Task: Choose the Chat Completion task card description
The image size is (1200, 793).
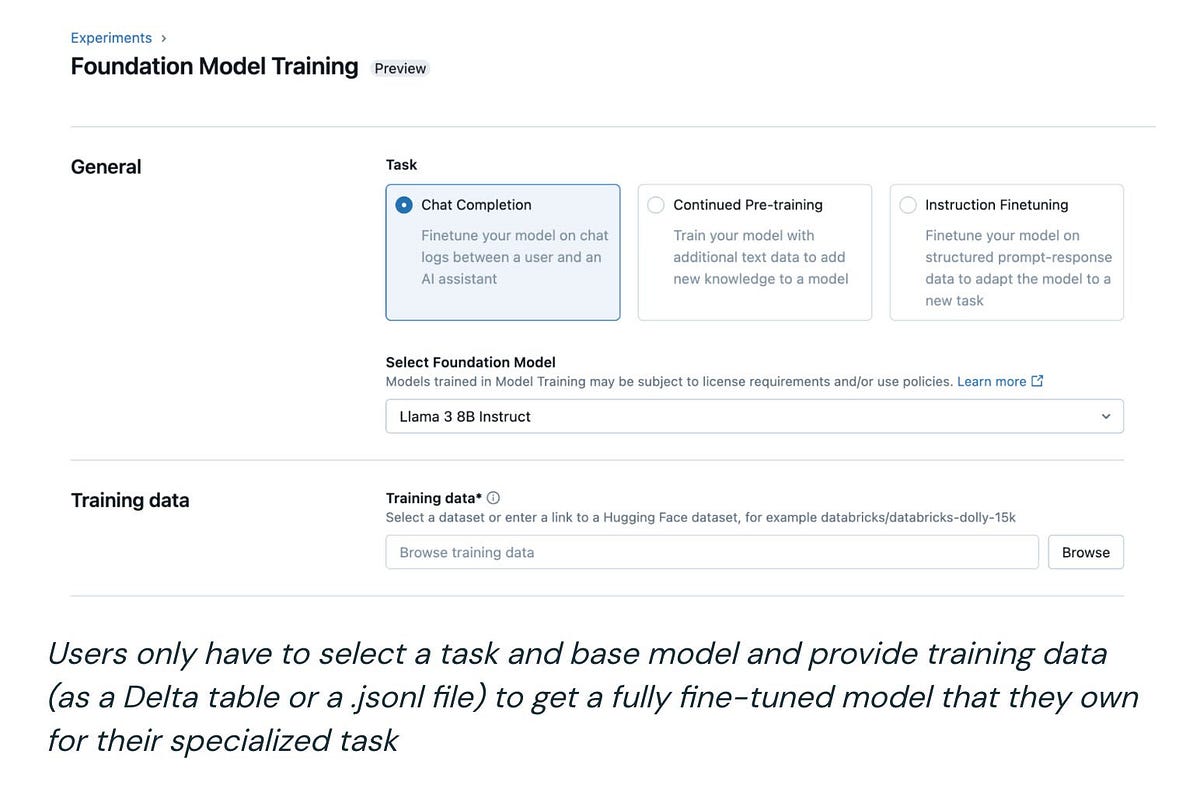Action: coord(515,257)
